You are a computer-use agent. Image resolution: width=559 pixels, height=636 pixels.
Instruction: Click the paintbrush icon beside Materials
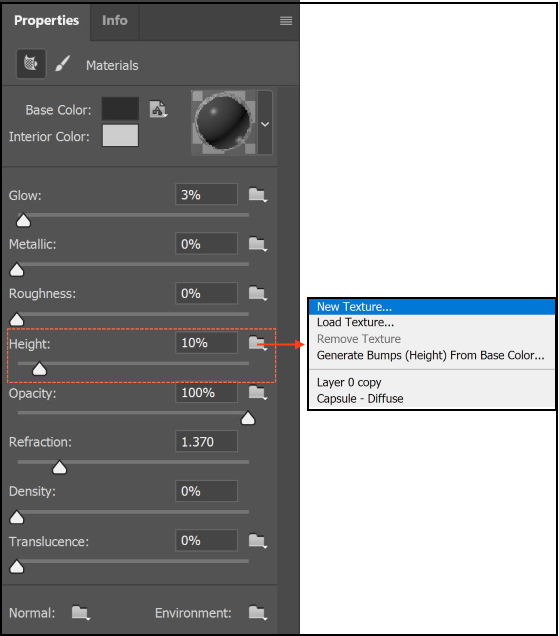click(x=62, y=64)
